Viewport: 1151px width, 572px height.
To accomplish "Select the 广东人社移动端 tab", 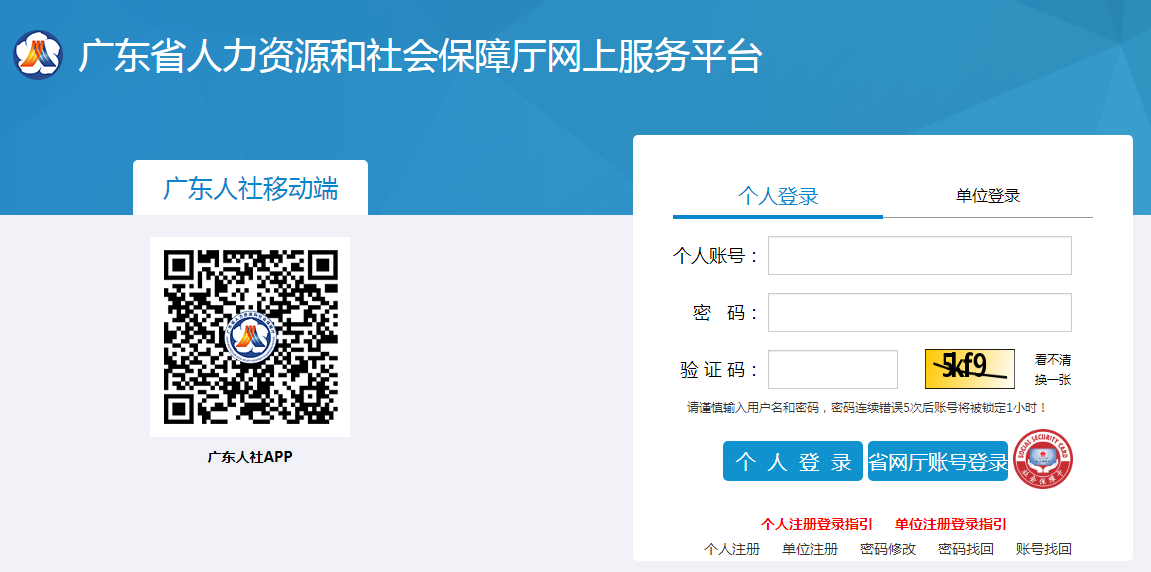I will click(x=250, y=188).
